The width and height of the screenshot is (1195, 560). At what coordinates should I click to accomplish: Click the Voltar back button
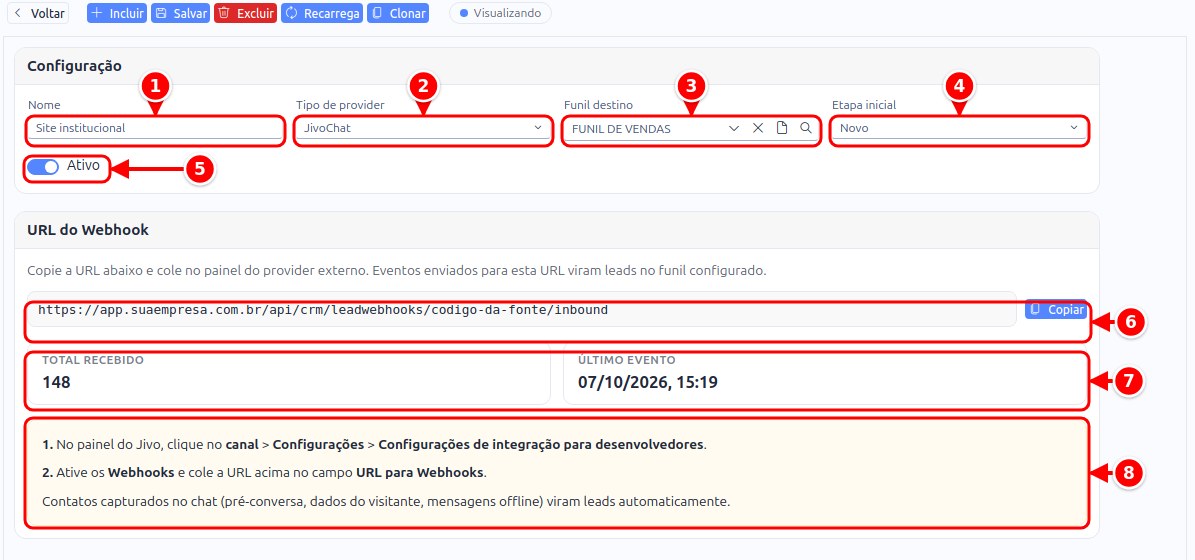point(38,13)
